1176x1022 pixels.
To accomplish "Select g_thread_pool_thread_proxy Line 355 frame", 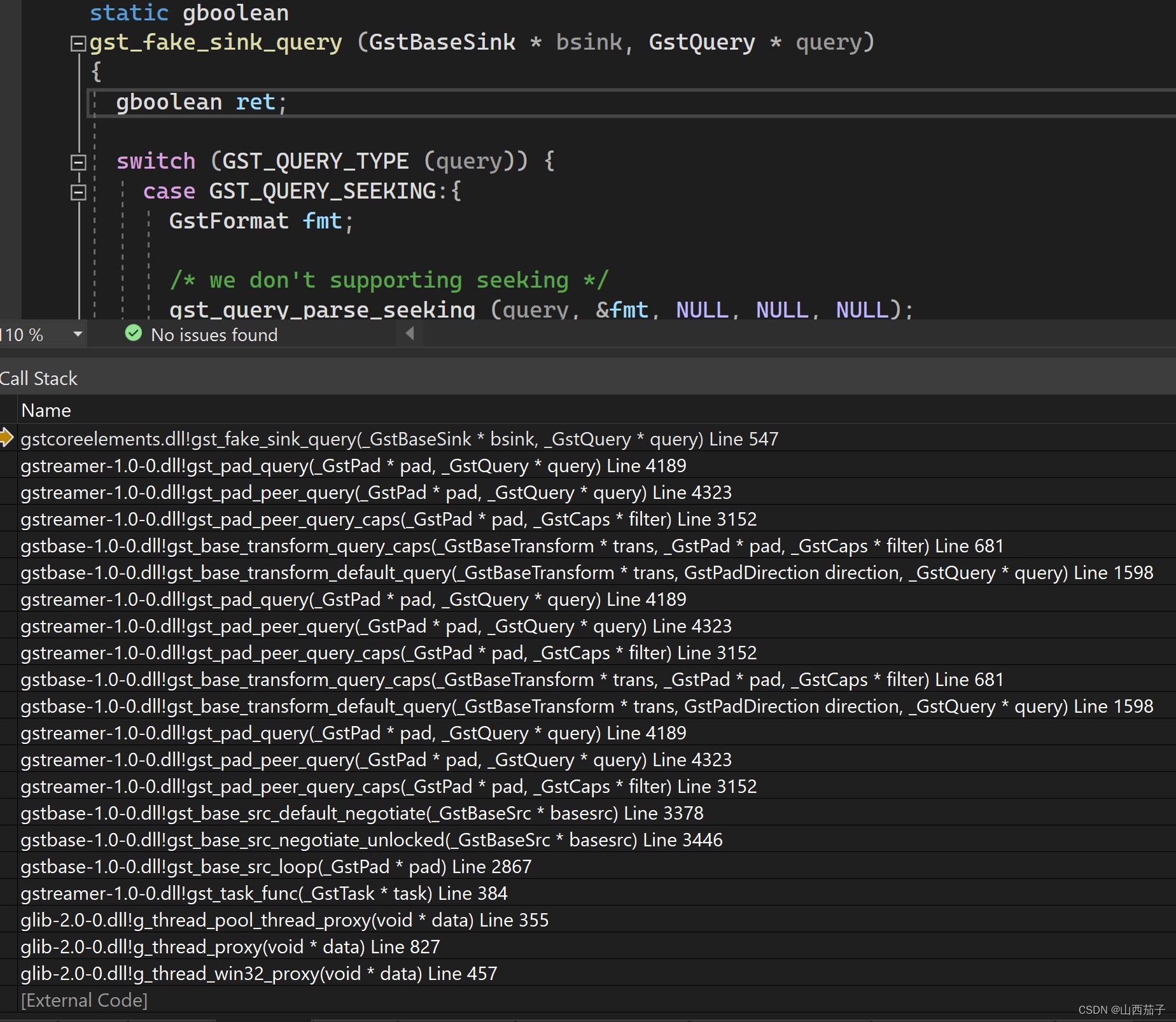I will pyautogui.click(x=284, y=920).
